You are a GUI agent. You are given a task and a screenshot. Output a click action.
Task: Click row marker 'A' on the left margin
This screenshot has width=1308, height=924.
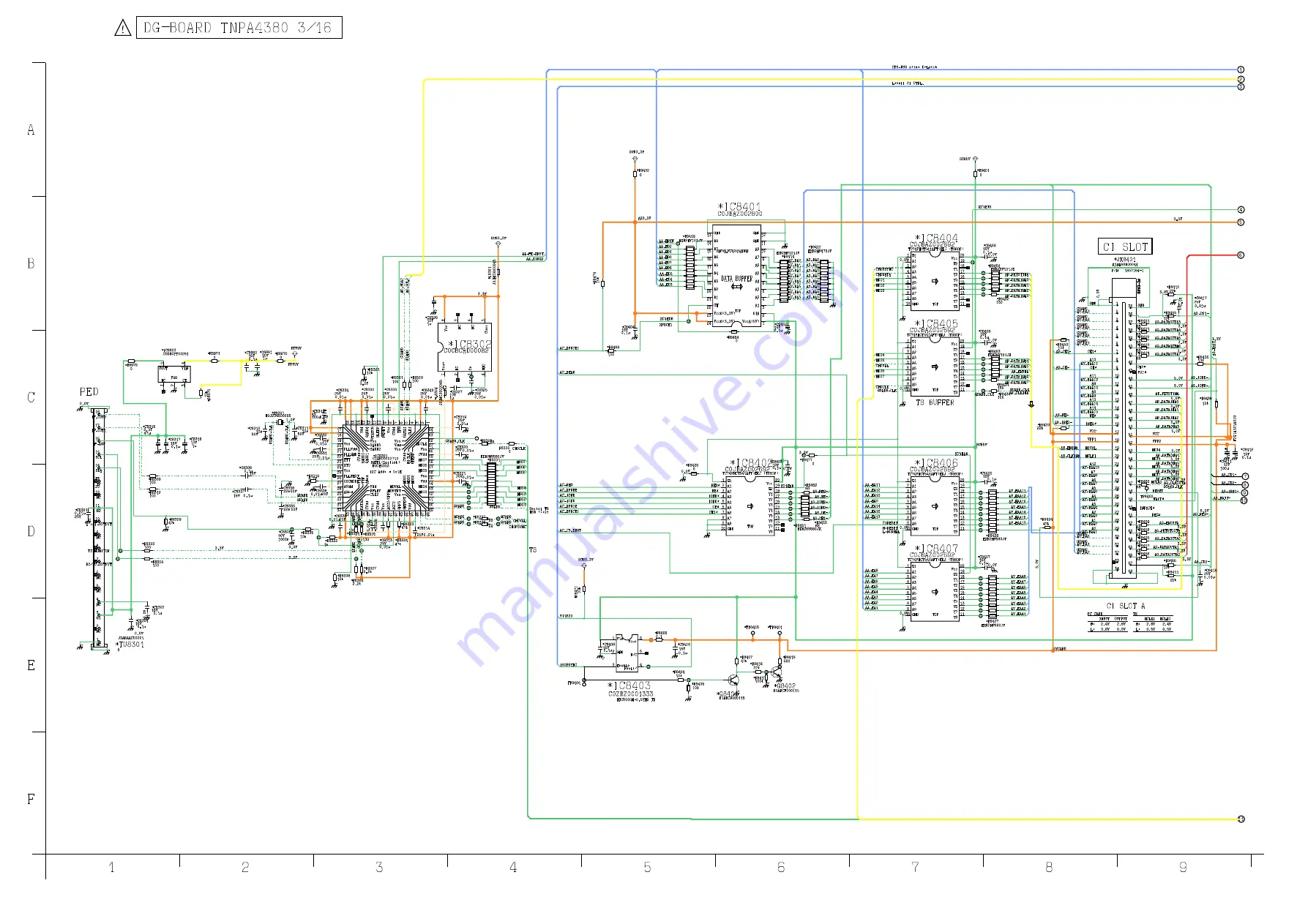[31, 130]
